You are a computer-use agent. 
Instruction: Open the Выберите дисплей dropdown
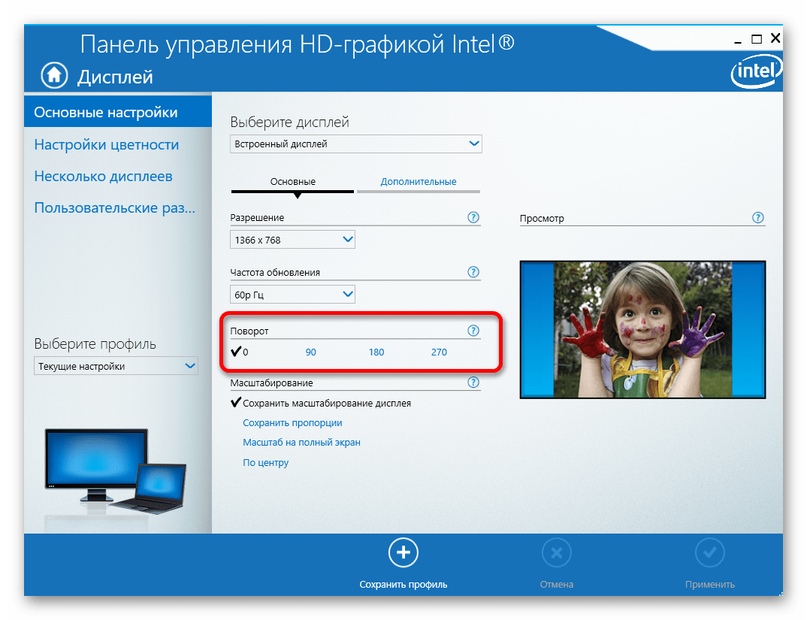356,144
